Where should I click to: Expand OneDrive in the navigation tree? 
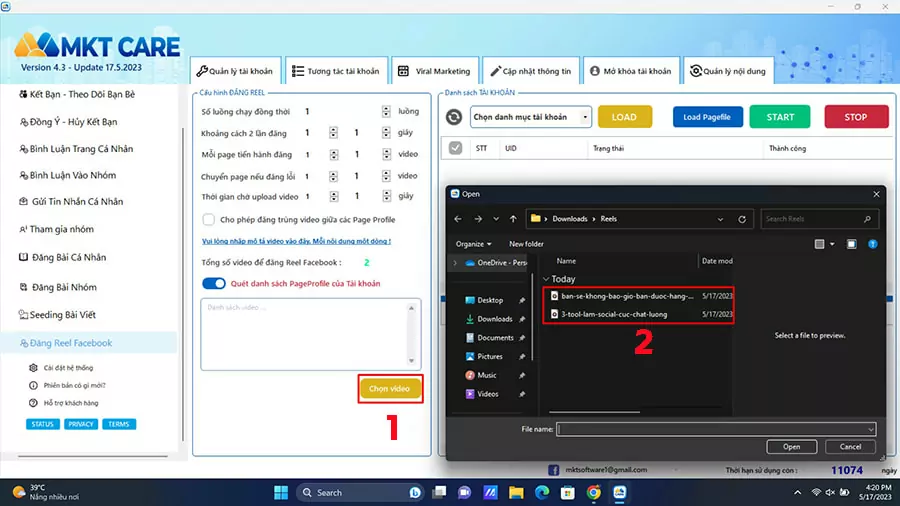point(455,263)
